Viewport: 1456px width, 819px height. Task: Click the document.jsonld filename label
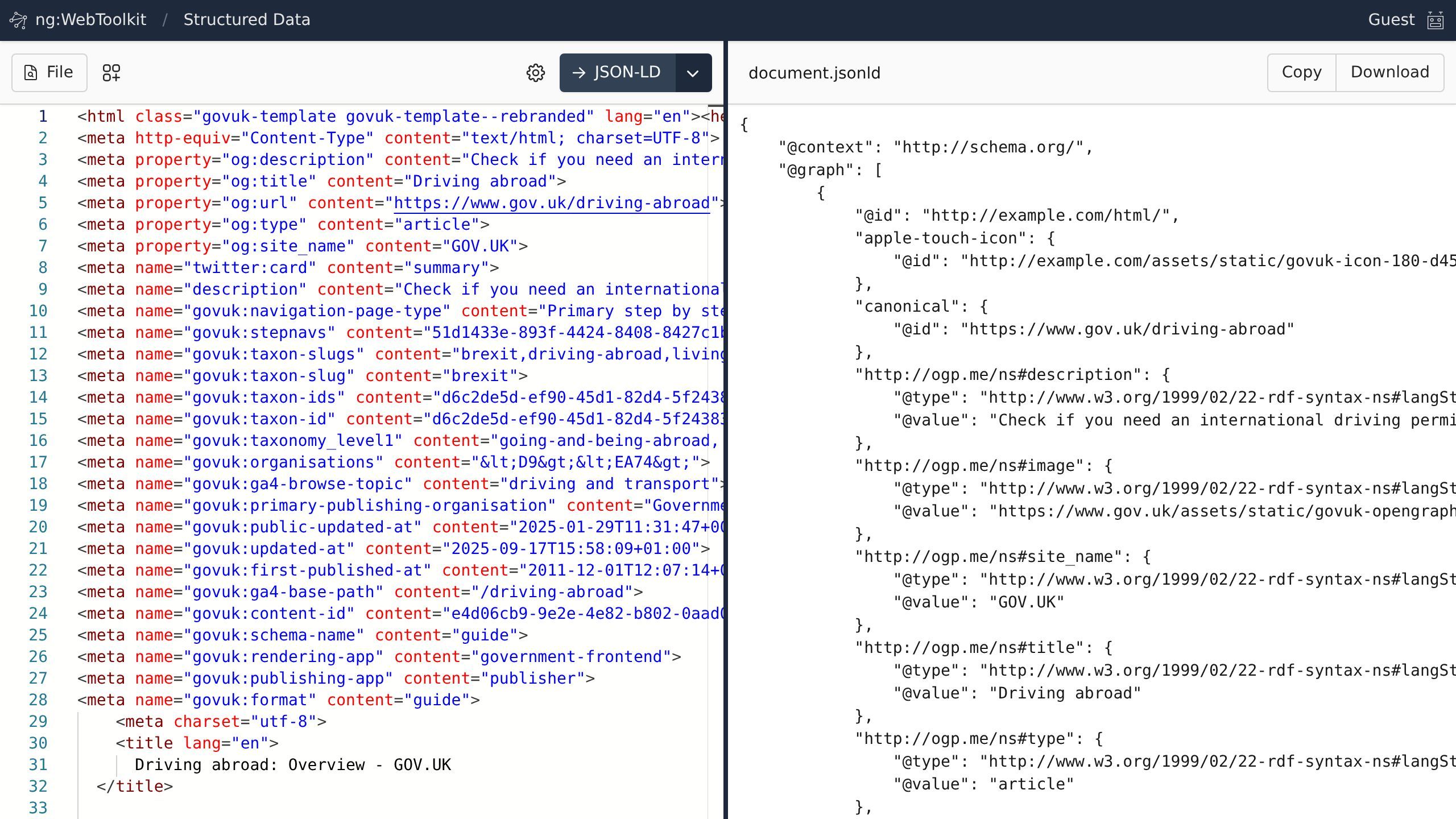pyautogui.click(x=814, y=73)
